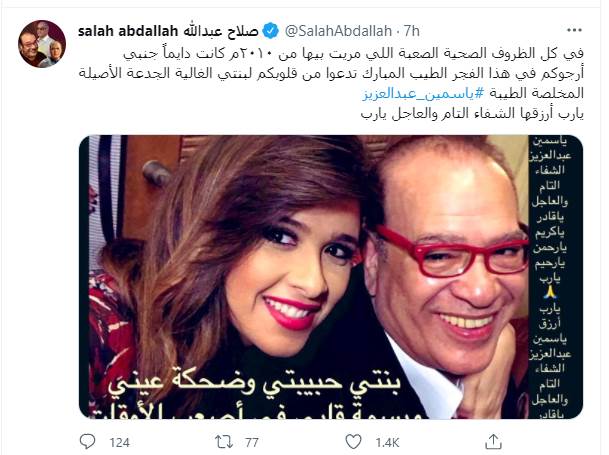Screen dimensions: 609x455
Task: Click the Arabic name صلاح عبدالله
Action: click(x=221, y=31)
